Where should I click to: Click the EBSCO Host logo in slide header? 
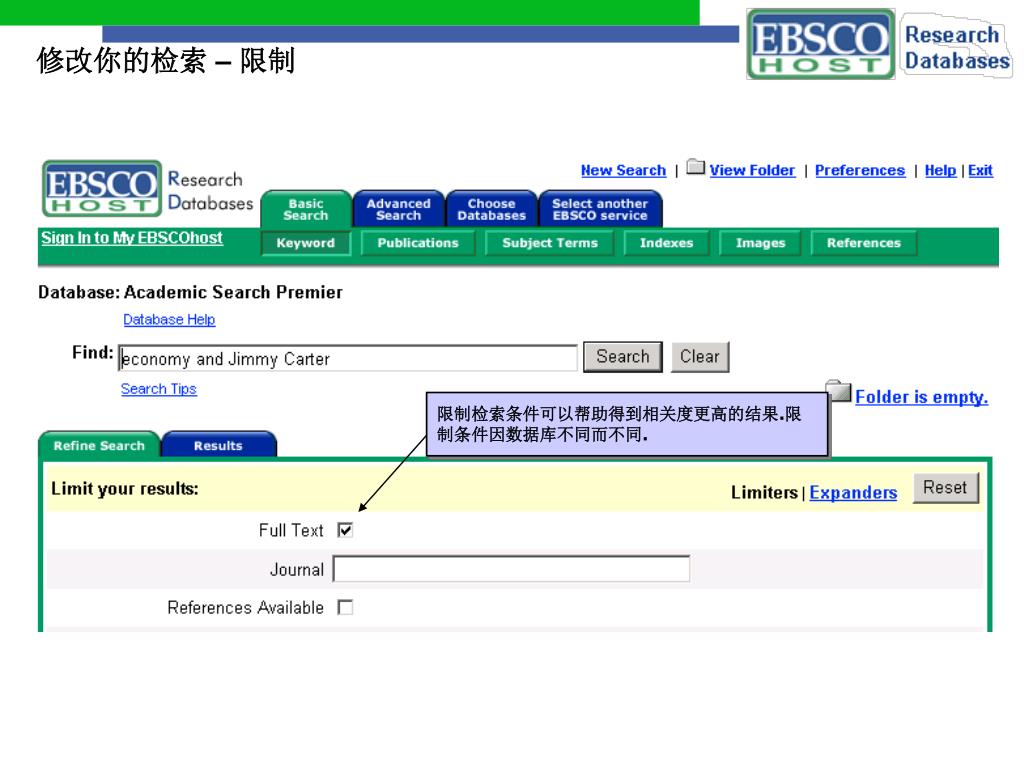820,44
